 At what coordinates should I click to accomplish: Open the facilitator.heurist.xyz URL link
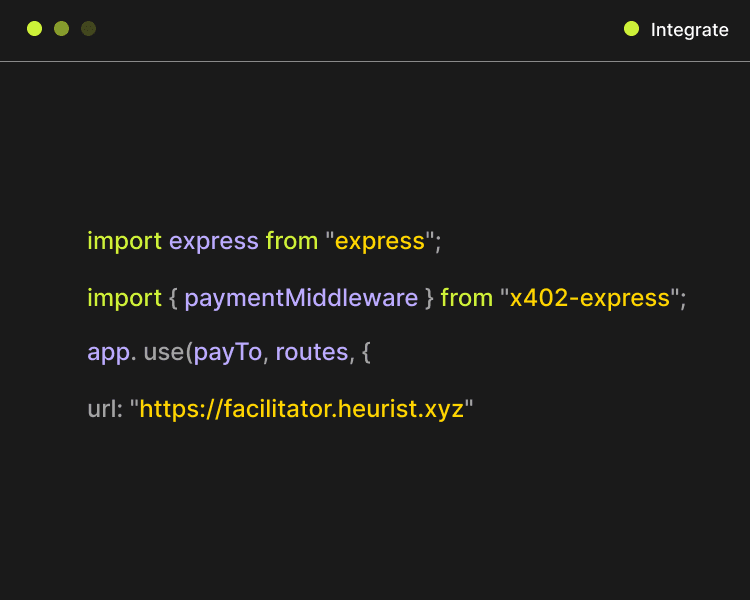click(x=301, y=409)
